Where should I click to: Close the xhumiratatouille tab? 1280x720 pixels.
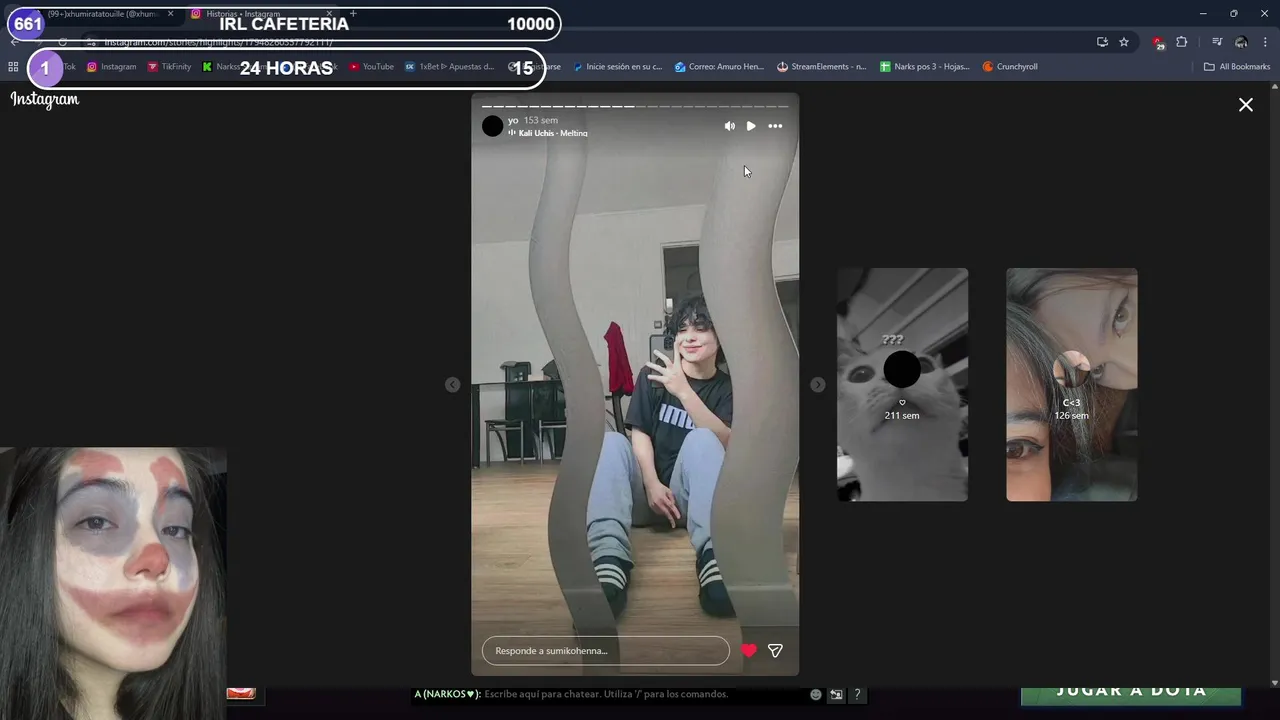(x=171, y=14)
